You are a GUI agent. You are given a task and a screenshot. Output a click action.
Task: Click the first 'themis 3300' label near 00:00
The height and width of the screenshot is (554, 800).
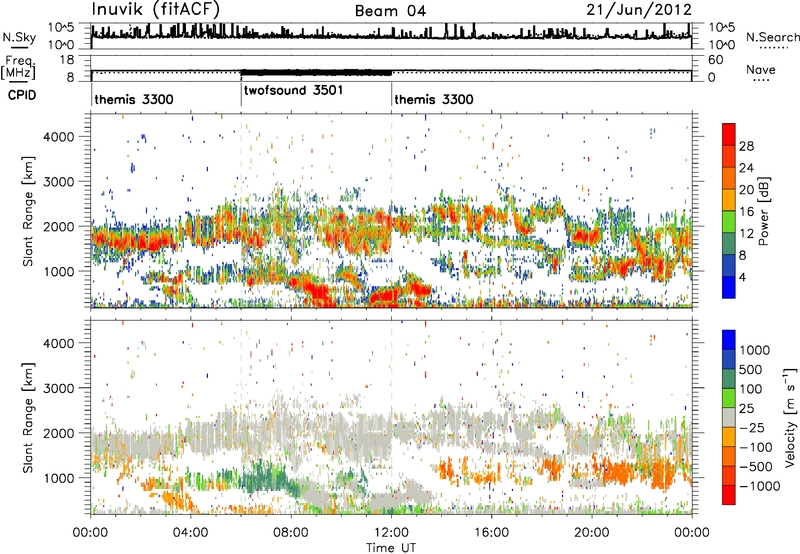click(134, 99)
